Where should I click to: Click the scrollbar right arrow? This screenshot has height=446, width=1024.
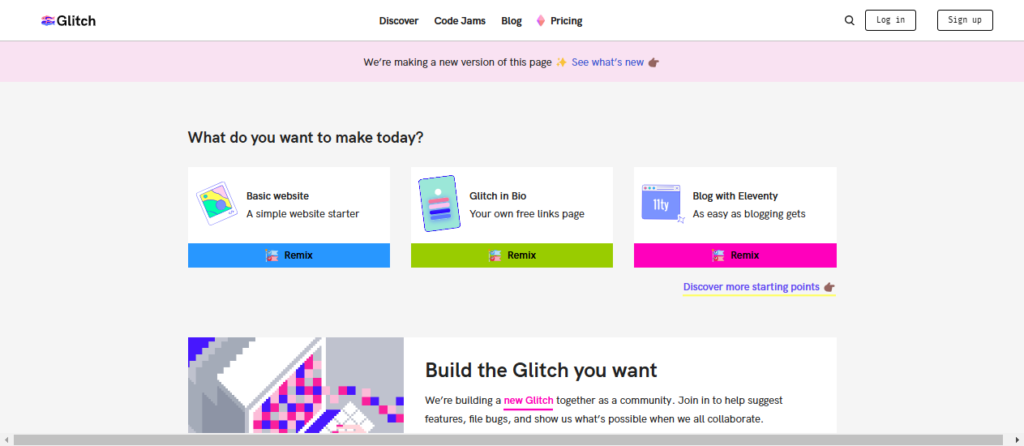coord(1017,439)
